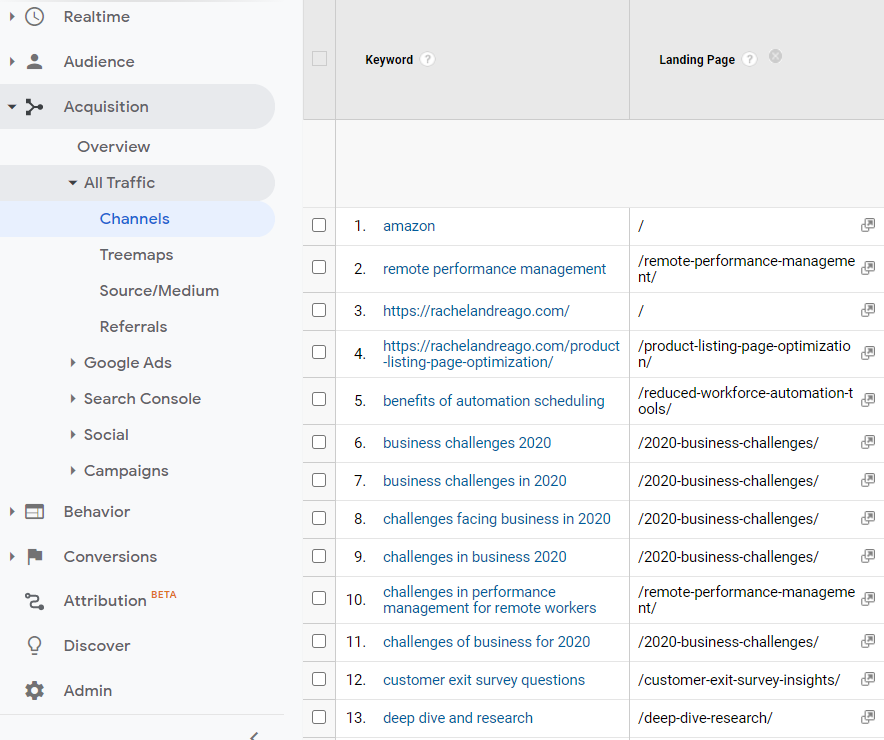Tick checkbox for business challenges 2020 row
This screenshot has height=740, width=884.
[x=319, y=442]
